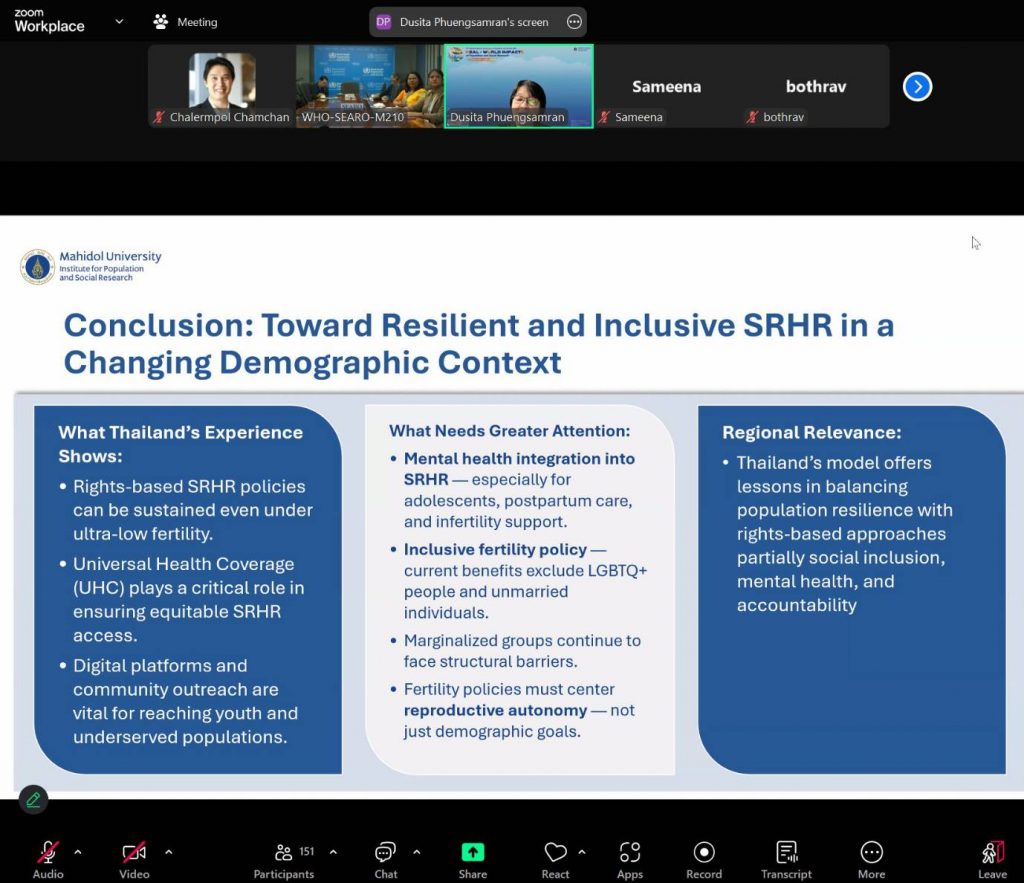This screenshot has width=1024, height=883.
Task: Expand the video options chevron
Action: pyautogui.click(x=168, y=852)
